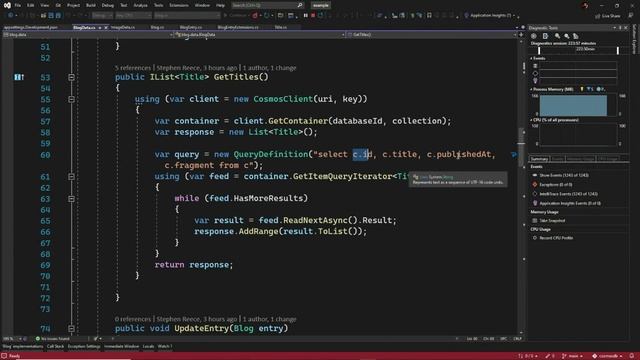The height and width of the screenshot is (360, 640).
Task: Open the Test menu
Action: pos(123,5)
